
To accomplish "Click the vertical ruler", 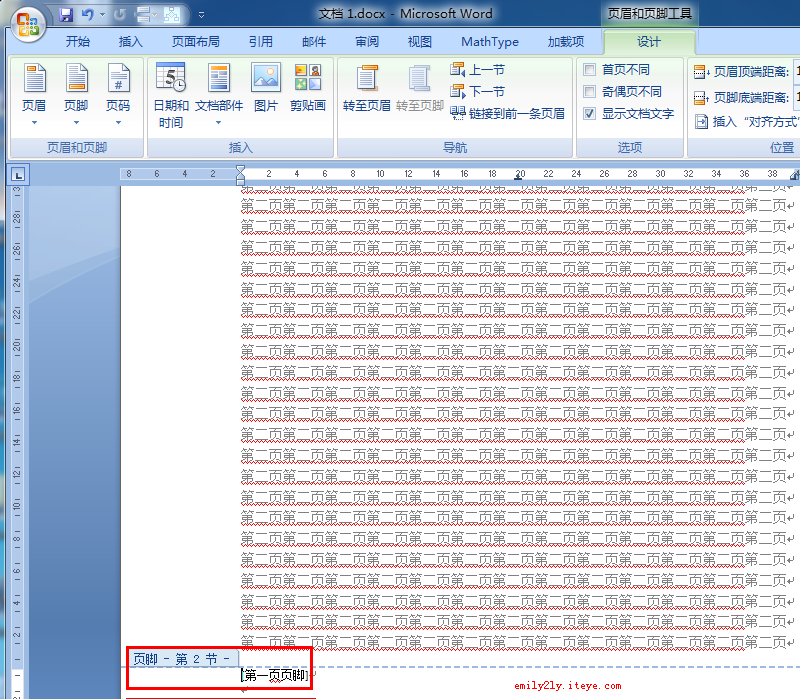I will point(17,441).
